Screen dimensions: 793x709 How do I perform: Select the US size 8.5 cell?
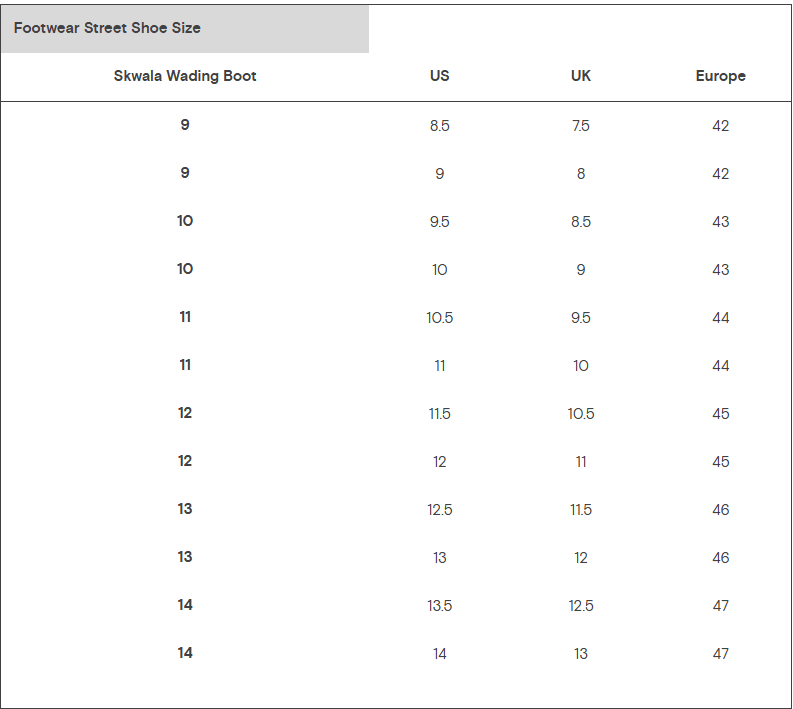(x=440, y=126)
